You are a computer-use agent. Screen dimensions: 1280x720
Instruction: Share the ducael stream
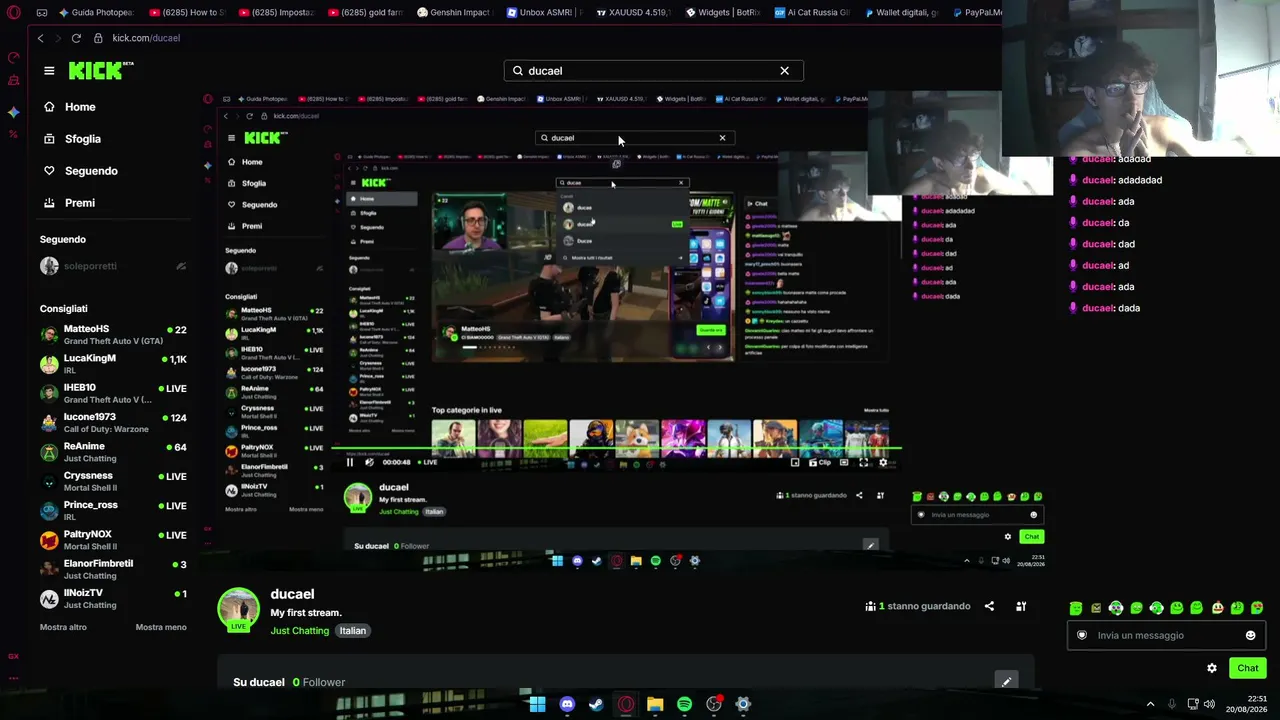pyautogui.click(x=989, y=606)
